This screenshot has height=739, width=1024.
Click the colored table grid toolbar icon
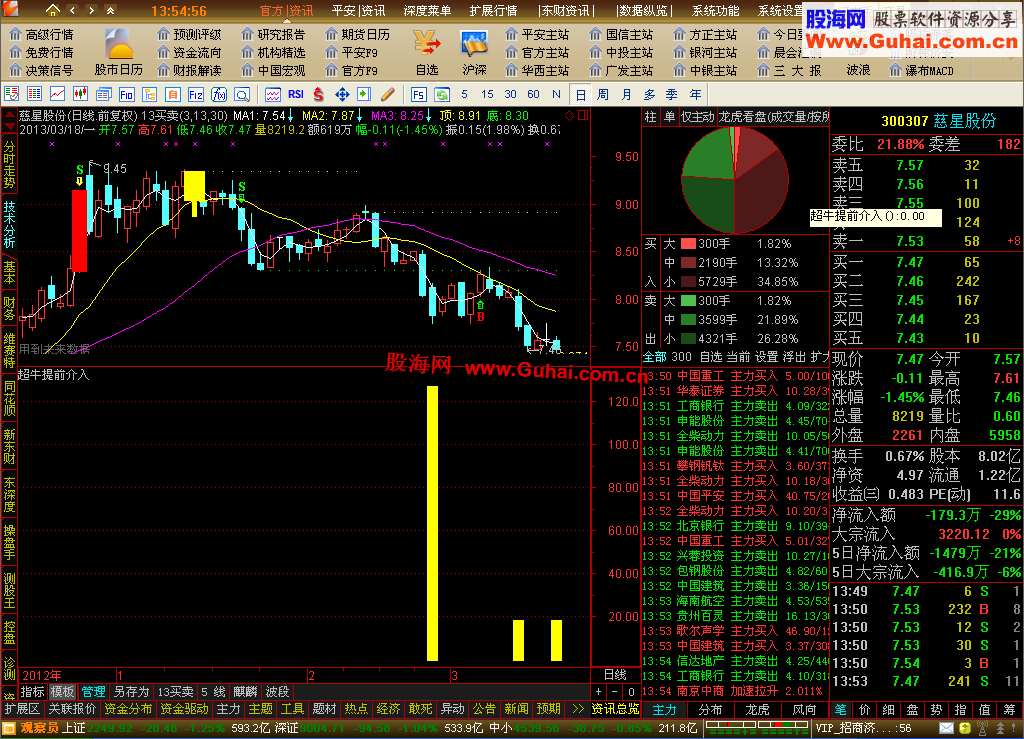(x=35, y=95)
